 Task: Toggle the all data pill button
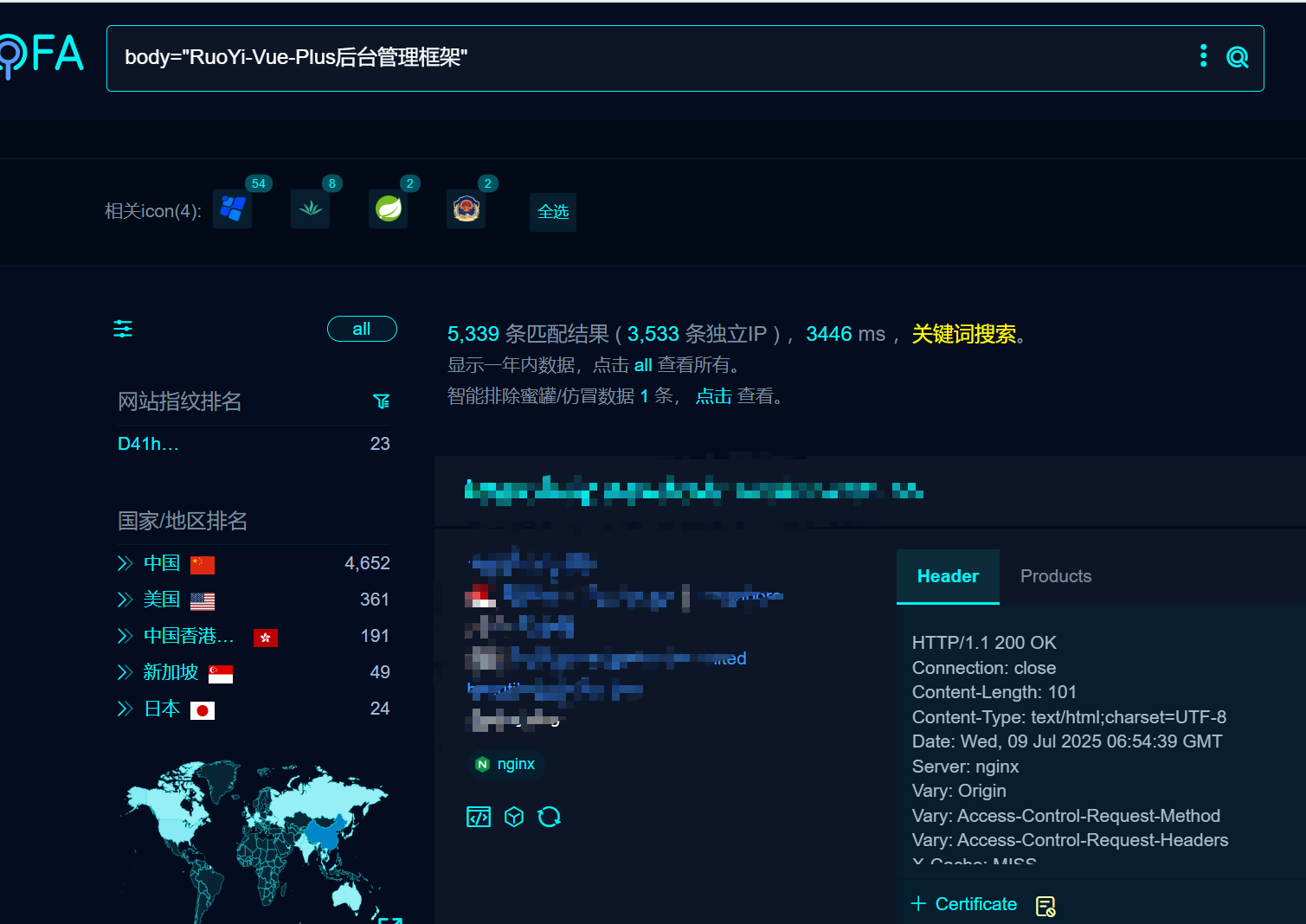tap(362, 329)
